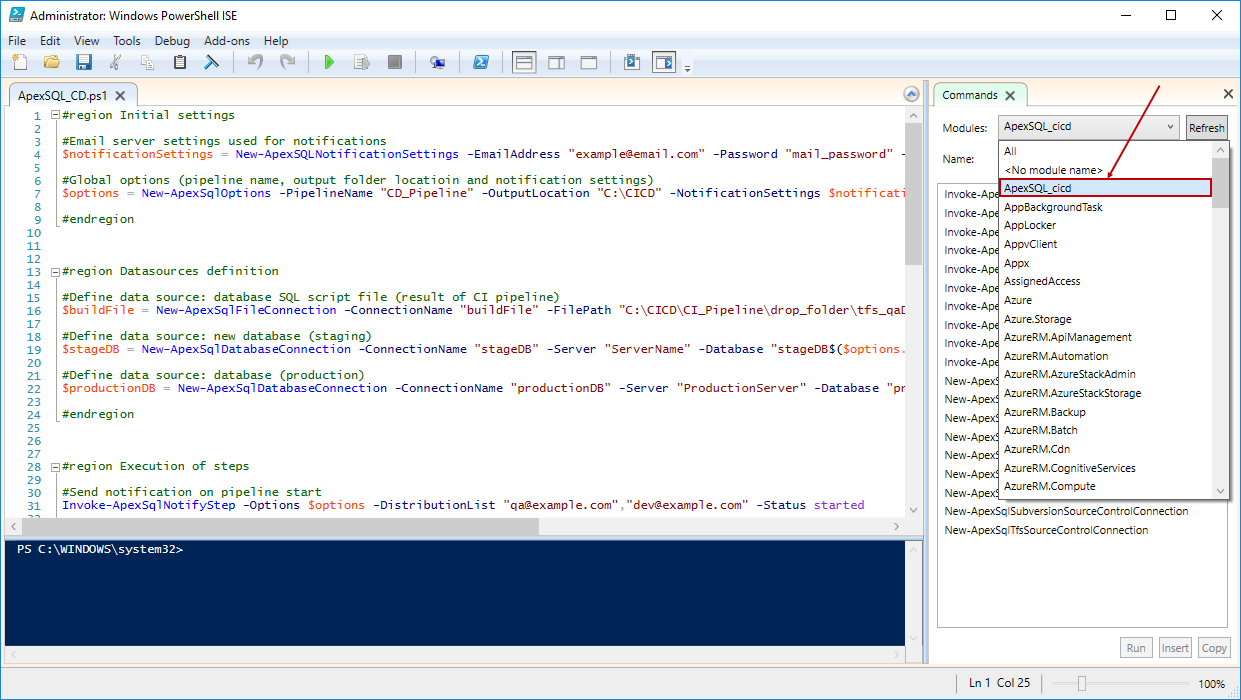The width and height of the screenshot is (1241, 700).
Task: Run the script with the green play icon
Action: (329, 62)
